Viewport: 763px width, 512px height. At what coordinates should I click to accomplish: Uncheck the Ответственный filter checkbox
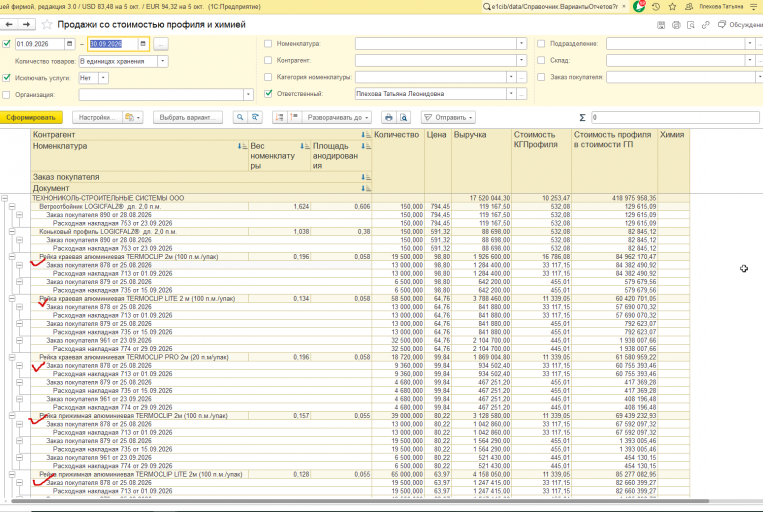268,93
